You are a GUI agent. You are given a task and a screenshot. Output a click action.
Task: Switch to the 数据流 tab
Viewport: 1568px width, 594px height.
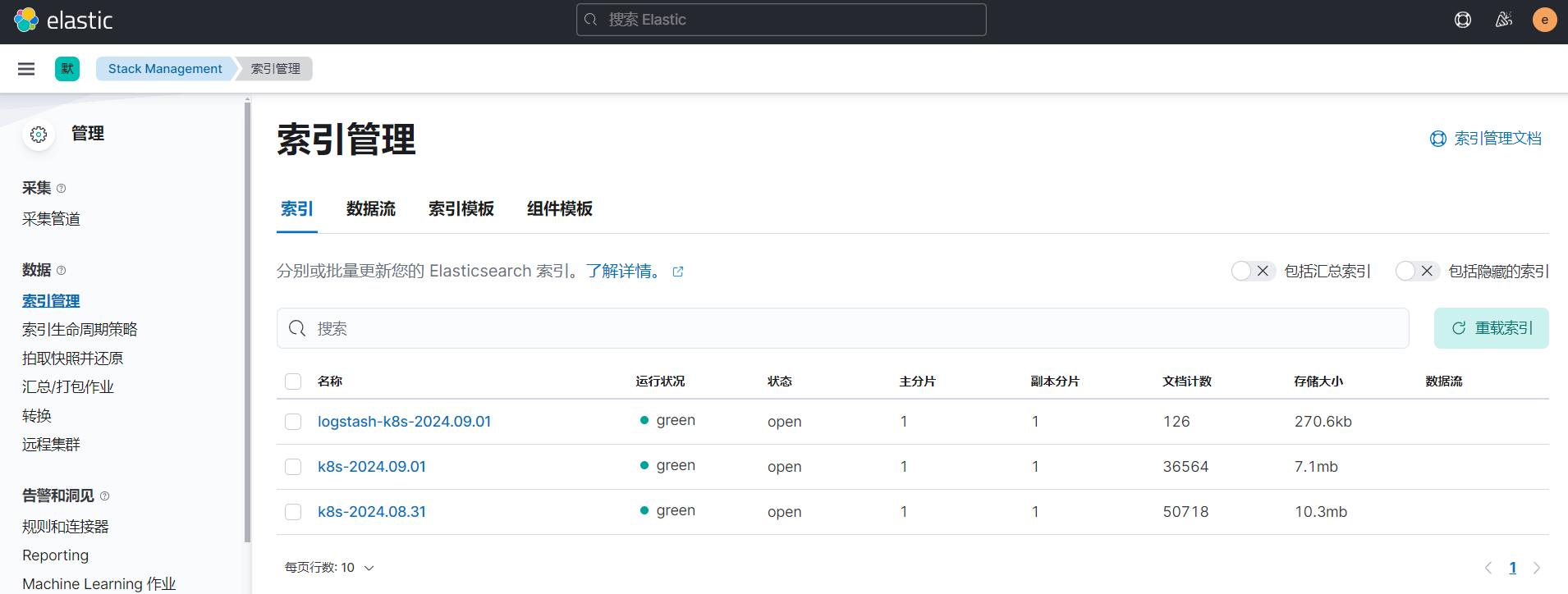tap(371, 209)
